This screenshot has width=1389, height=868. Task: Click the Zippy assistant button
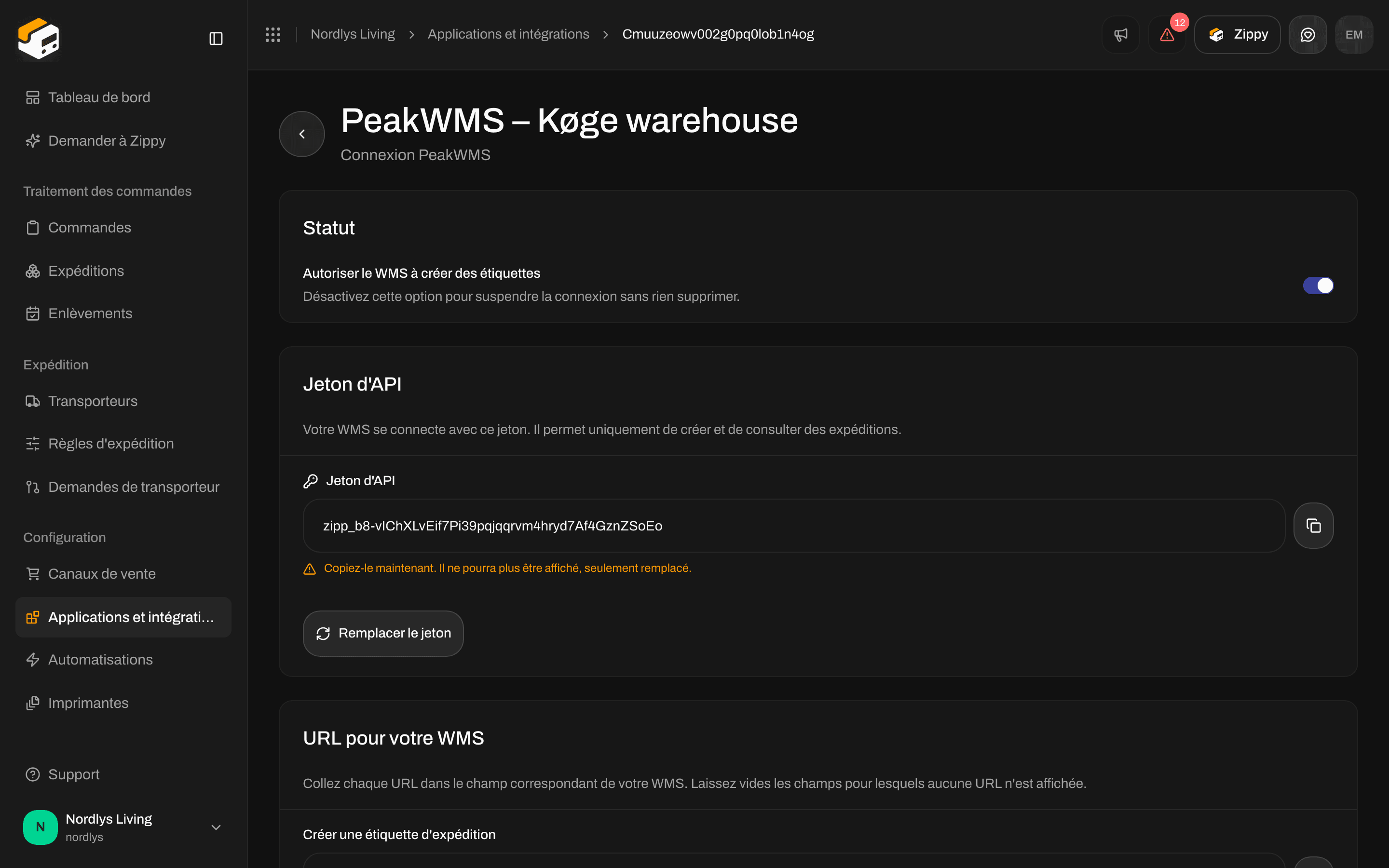click(x=1237, y=34)
